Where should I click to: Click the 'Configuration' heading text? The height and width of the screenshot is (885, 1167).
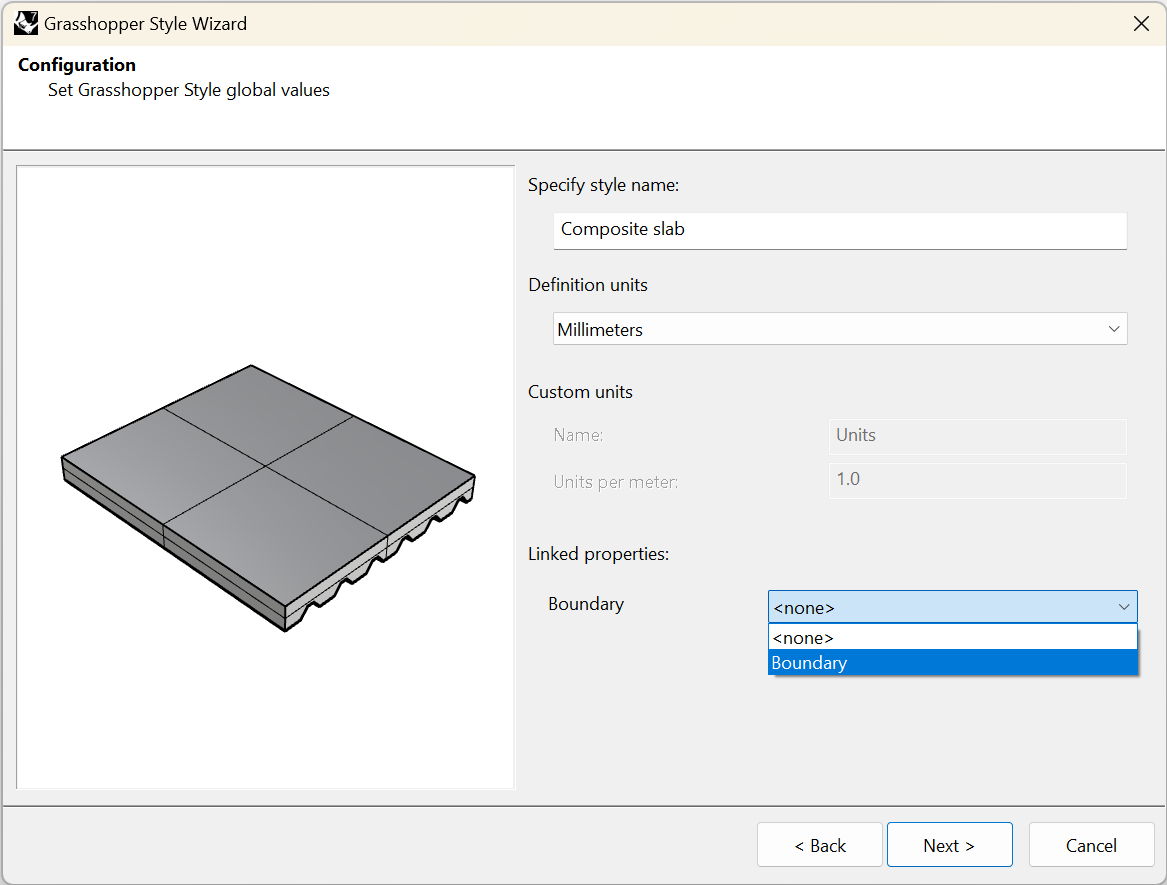(77, 65)
